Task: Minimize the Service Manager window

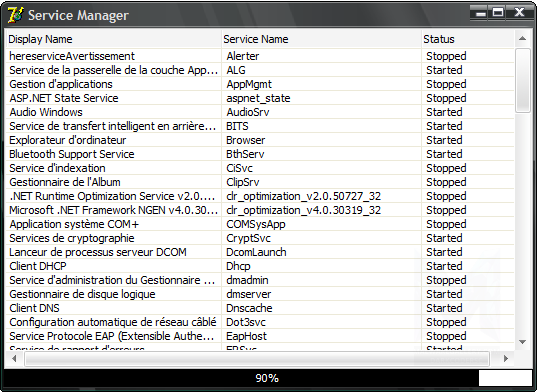Action: [x=481, y=13]
